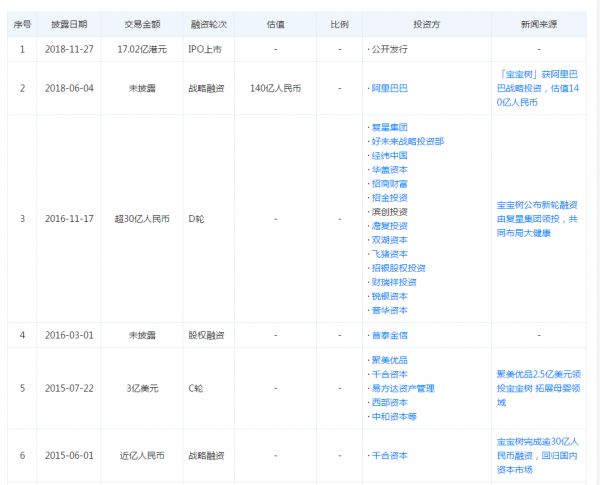Click the 中和资本等 investor link
600x485 pixels.
pyautogui.click(x=395, y=415)
